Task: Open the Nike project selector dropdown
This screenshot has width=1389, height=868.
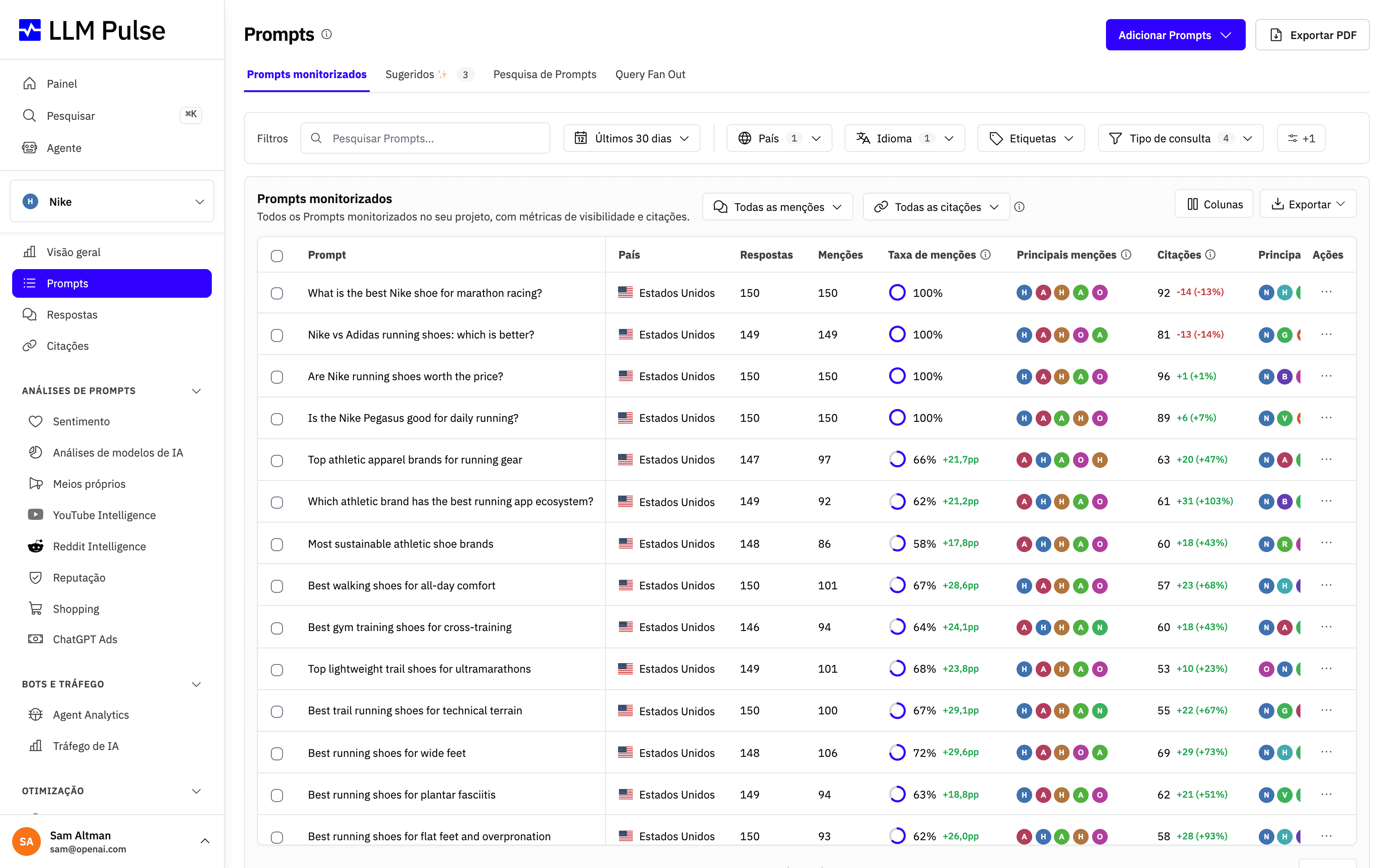Action: coord(112,201)
